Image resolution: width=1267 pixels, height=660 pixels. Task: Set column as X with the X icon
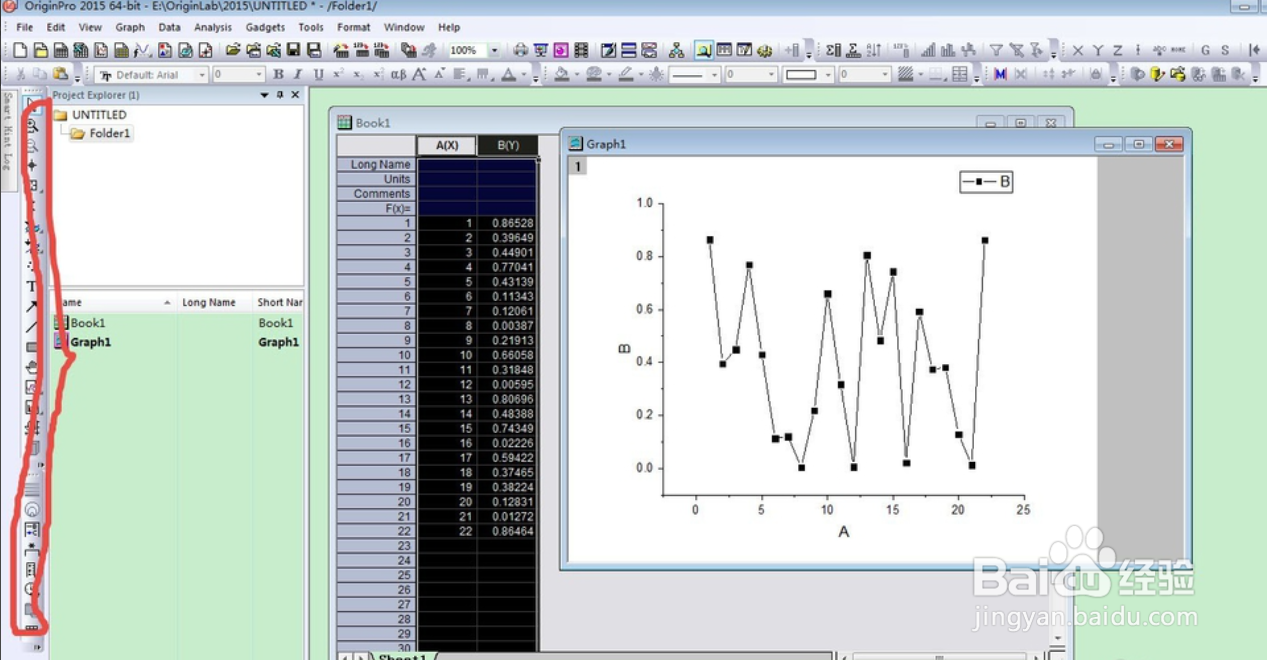tap(1077, 50)
